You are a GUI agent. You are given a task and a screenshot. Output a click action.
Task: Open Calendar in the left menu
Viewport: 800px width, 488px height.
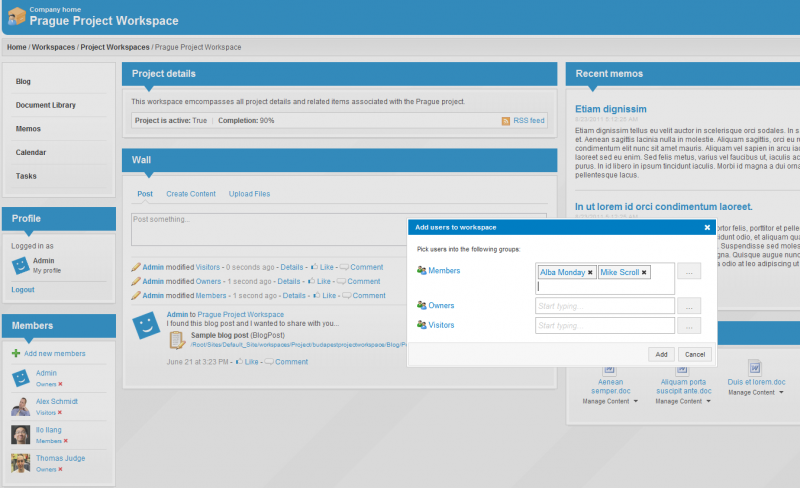tap(31, 153)
